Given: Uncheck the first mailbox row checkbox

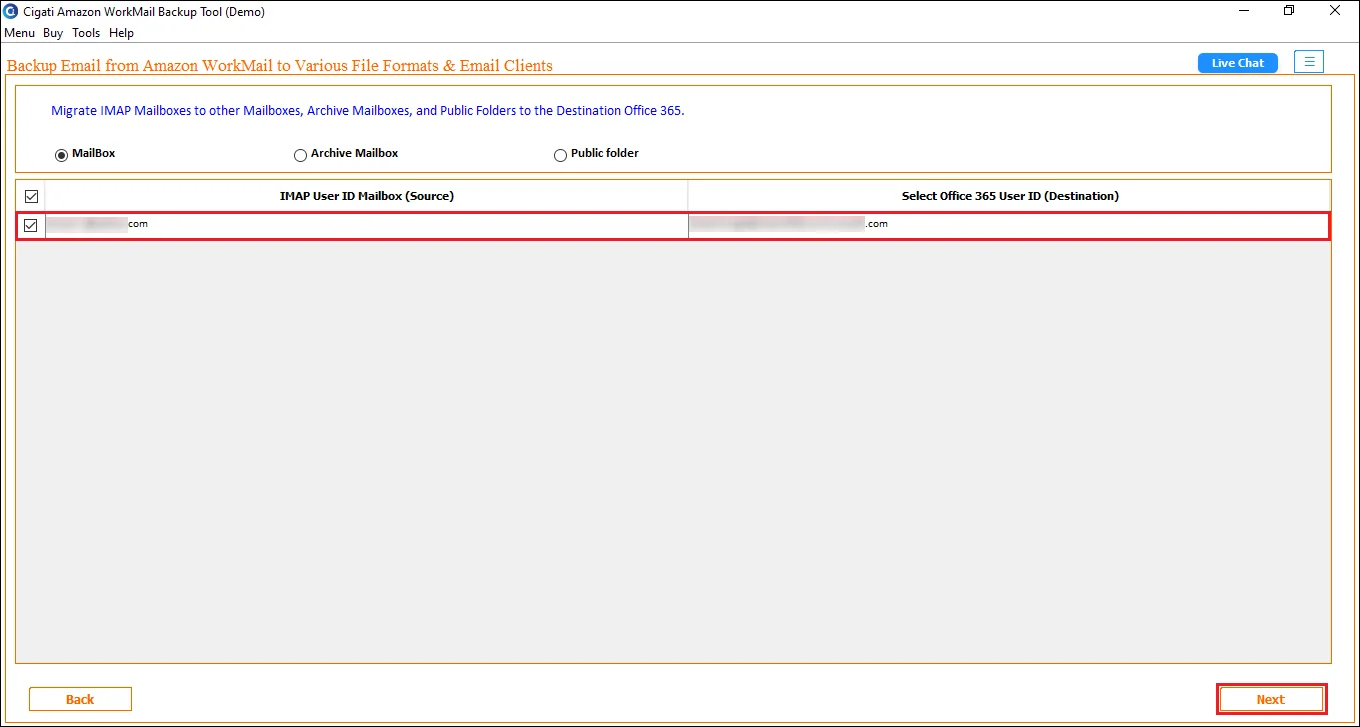Looking at the screenshot, I should (31, 226).
